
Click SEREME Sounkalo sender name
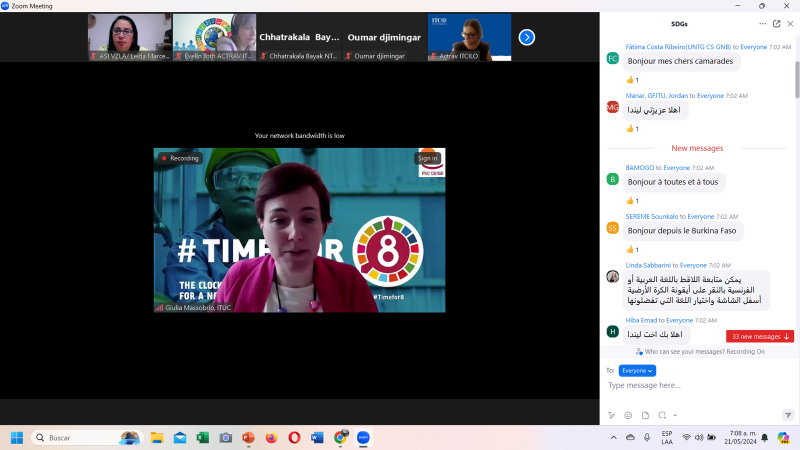(652, 216)
